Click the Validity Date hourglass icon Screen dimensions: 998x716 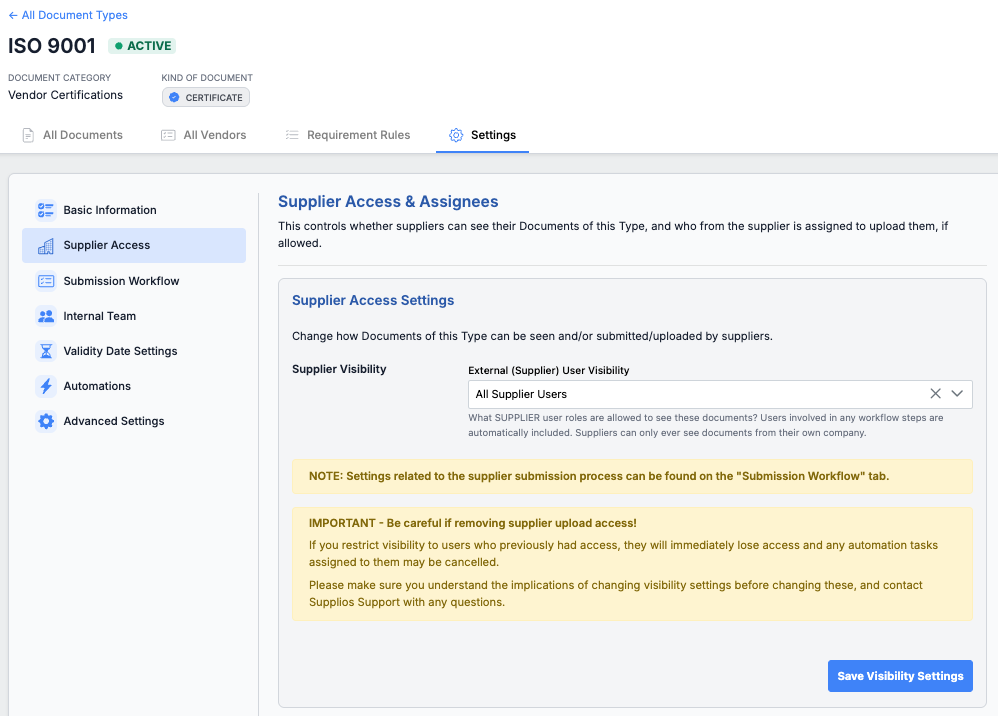click(x=46, y=351)
